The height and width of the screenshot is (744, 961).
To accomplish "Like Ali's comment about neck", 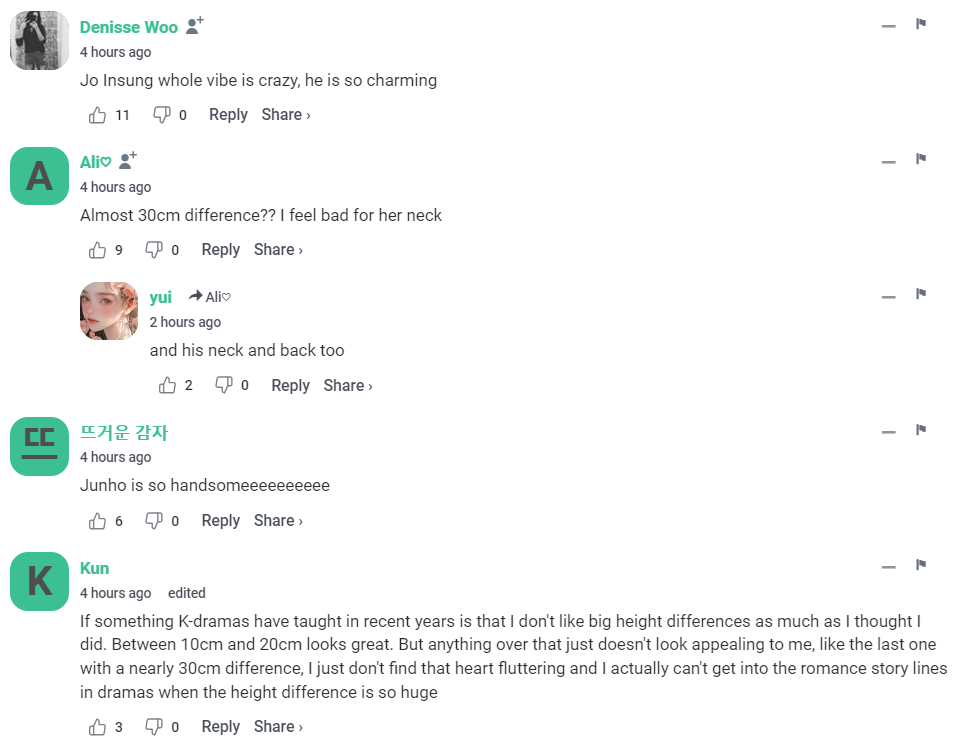I will (98, 250).
